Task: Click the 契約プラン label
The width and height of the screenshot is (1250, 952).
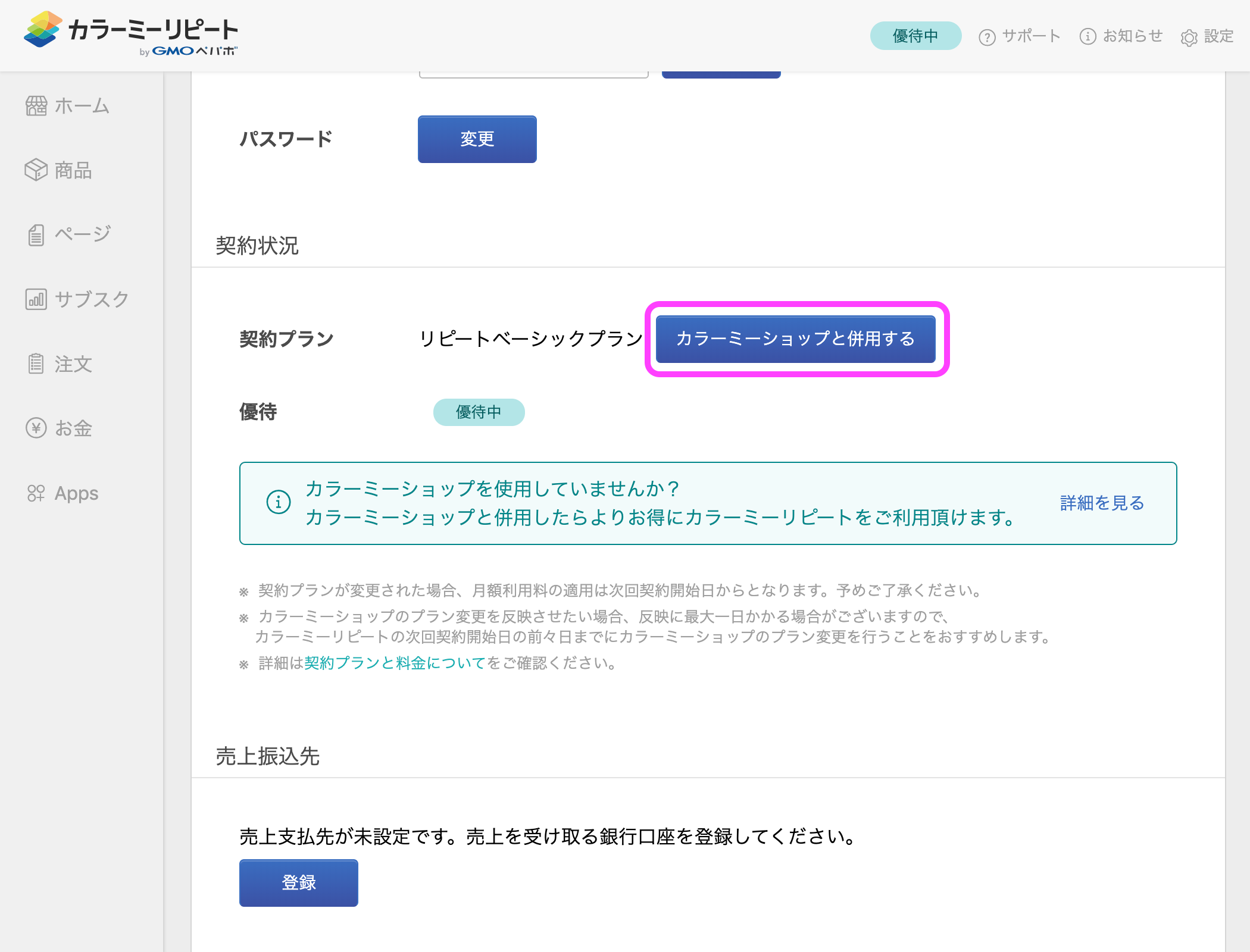Action: [x=286, y=339]
